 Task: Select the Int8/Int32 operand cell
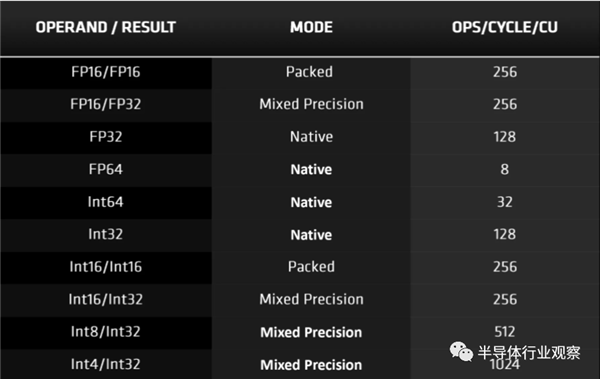[106, 332]
